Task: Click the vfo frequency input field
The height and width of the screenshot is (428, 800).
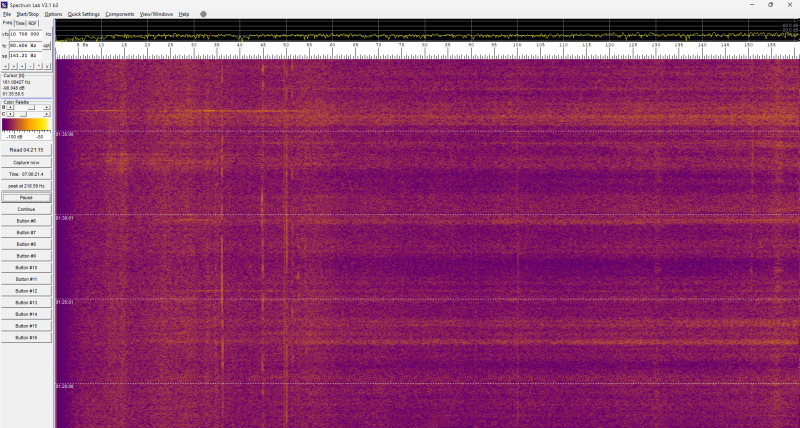Action: point(25,34)
